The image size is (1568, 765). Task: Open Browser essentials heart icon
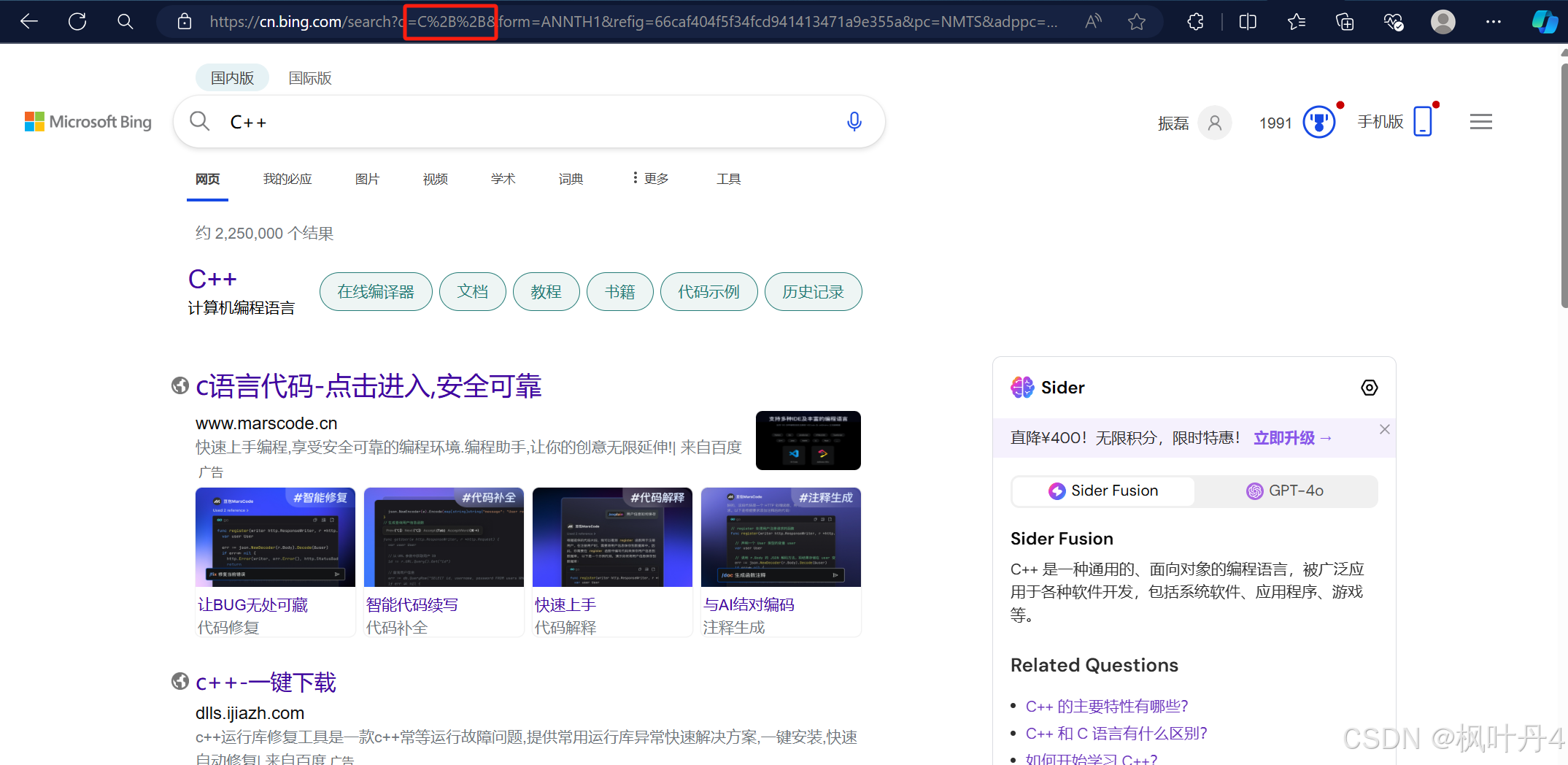(1394, 22)
